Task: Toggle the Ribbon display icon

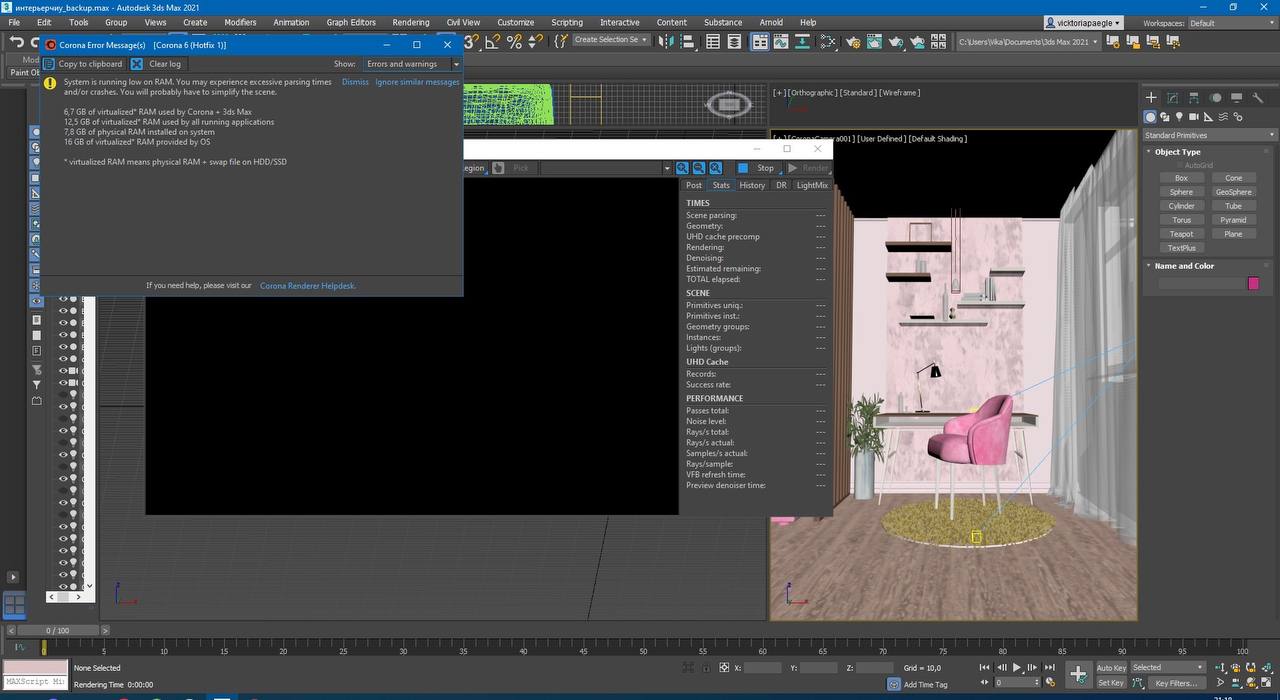Action: [x=760, y=42]
